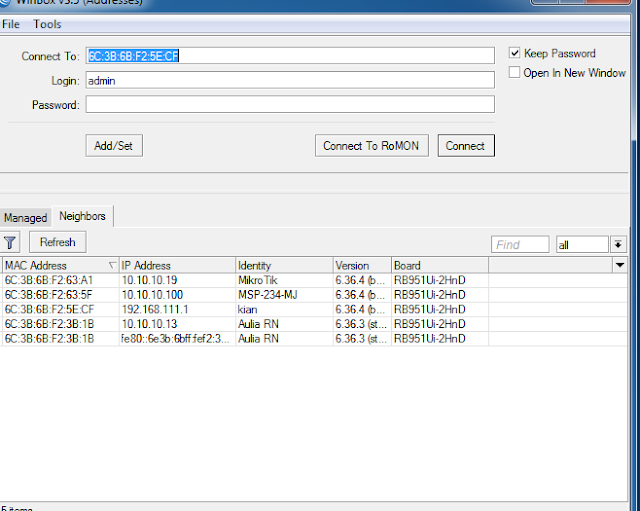640x511 pixels.
Task: Select IP address 192.168.111.1
Action: point(155,309)
